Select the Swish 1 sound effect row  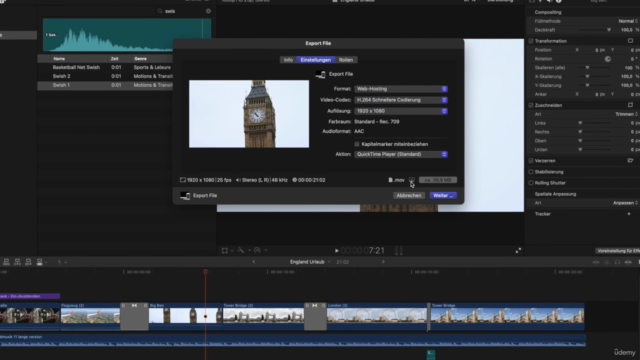click(x=105, y=85)
